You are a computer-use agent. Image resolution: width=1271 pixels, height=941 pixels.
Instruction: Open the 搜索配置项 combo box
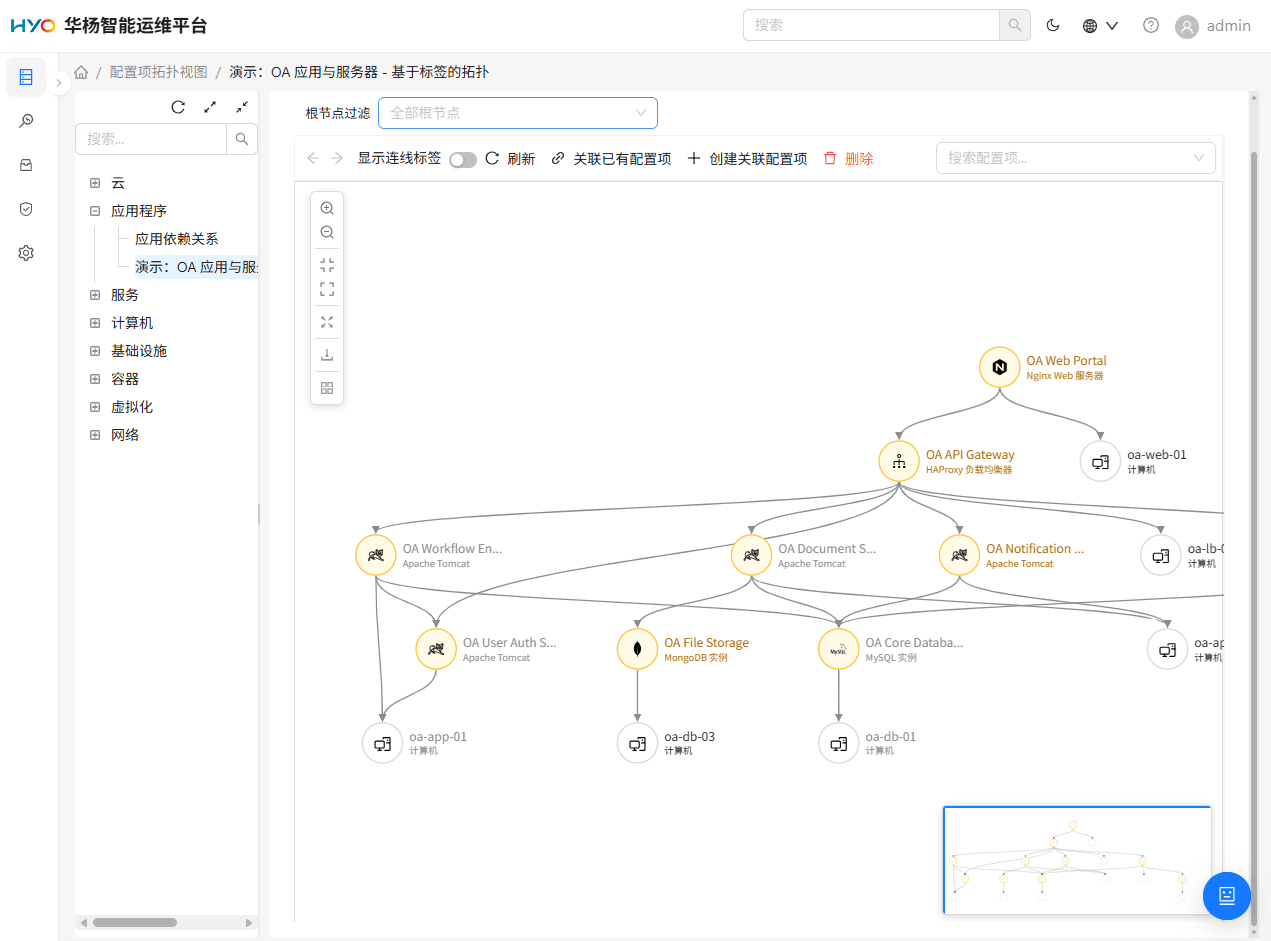[1076, 158]
